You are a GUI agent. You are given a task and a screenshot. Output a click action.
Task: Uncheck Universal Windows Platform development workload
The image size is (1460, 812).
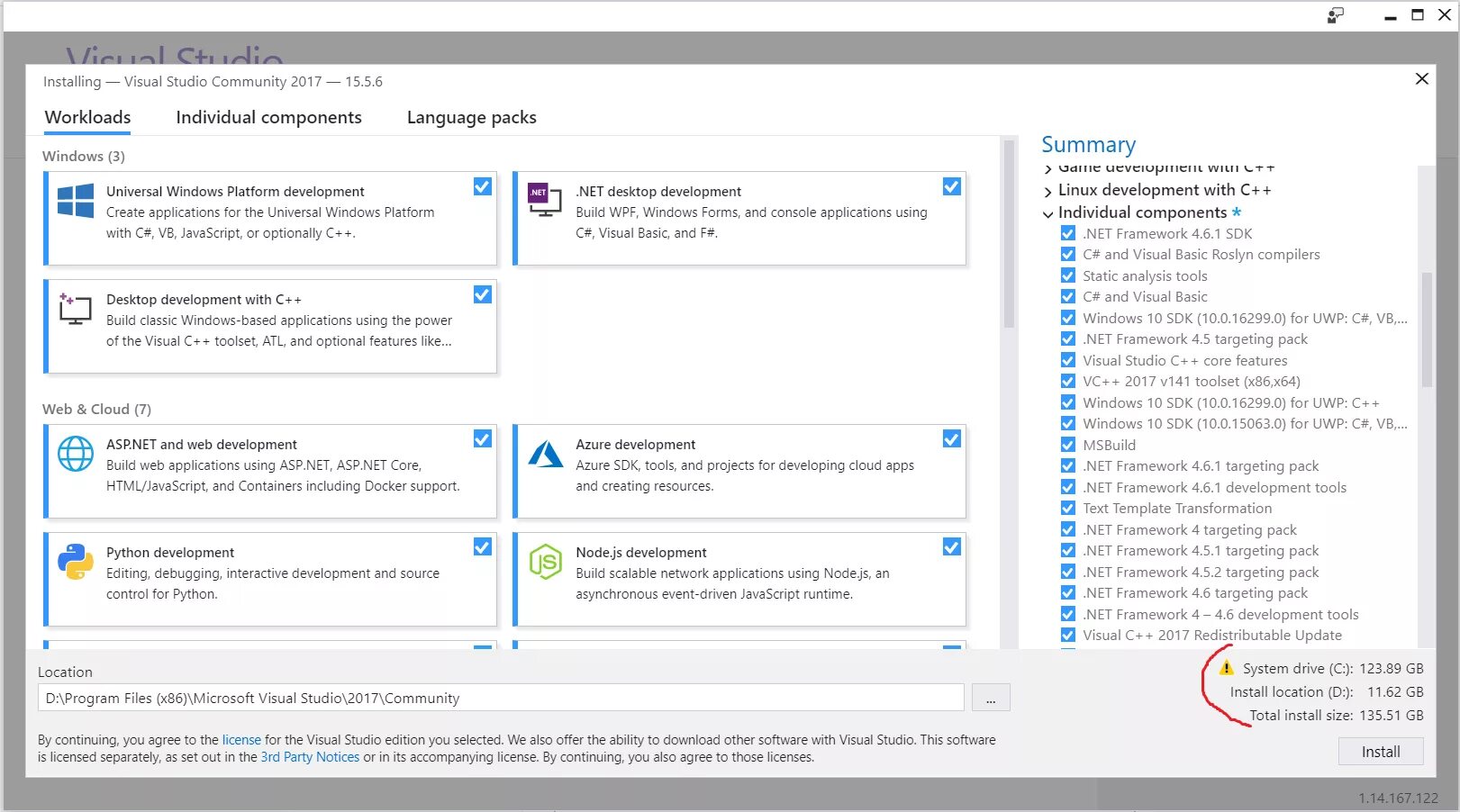[483, 186]
